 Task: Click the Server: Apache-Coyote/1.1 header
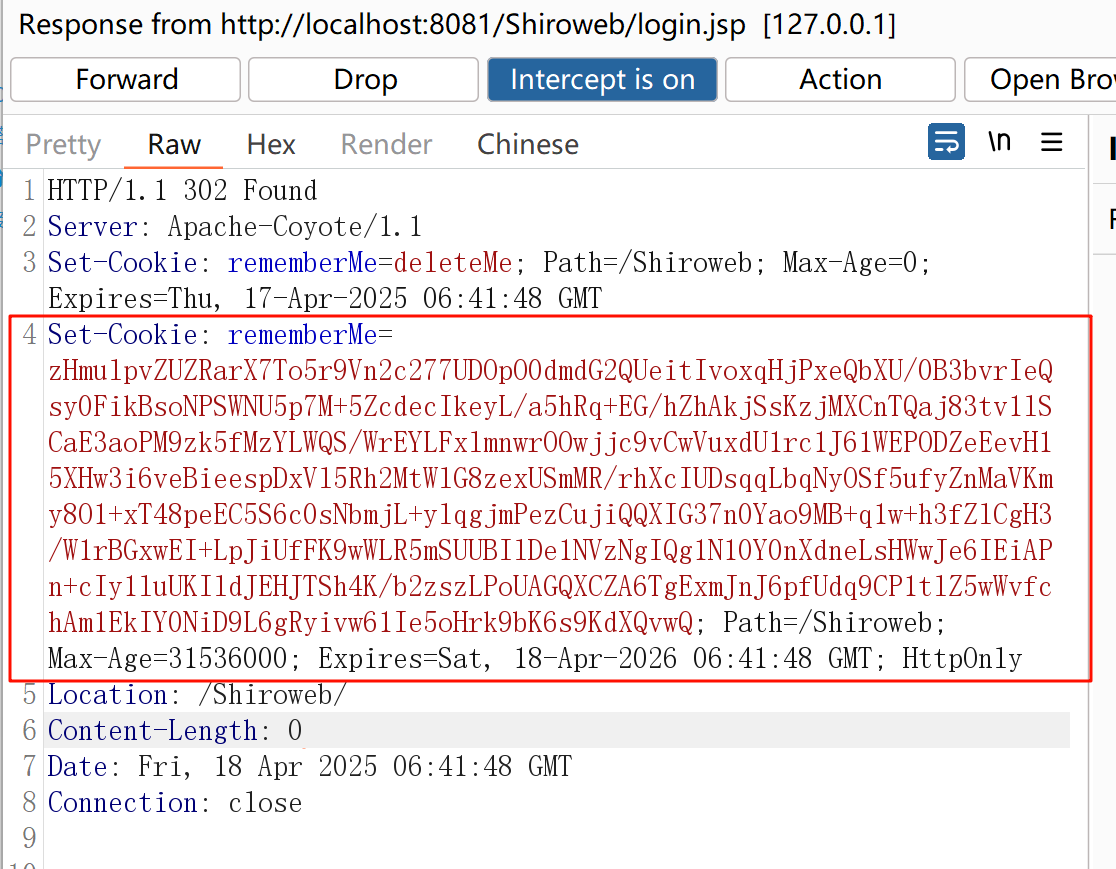click(234, 227)
